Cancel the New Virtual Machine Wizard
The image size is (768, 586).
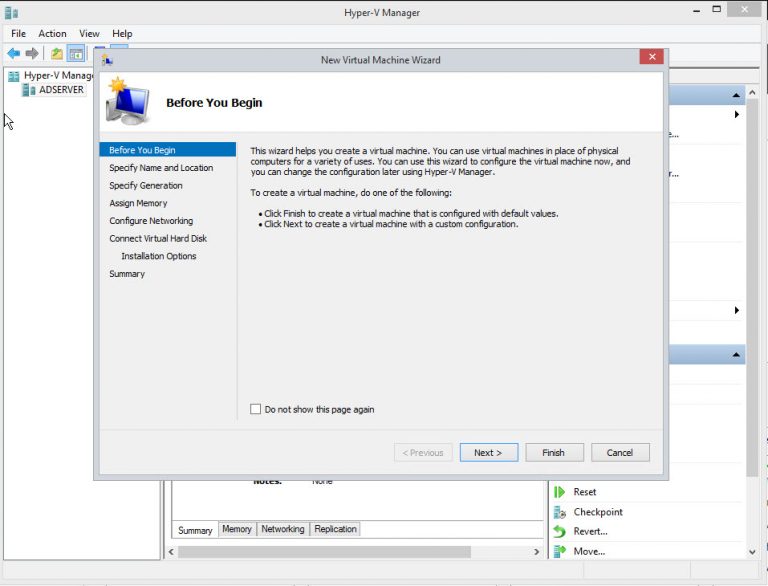pyautogui.click(x=620, y=453)
